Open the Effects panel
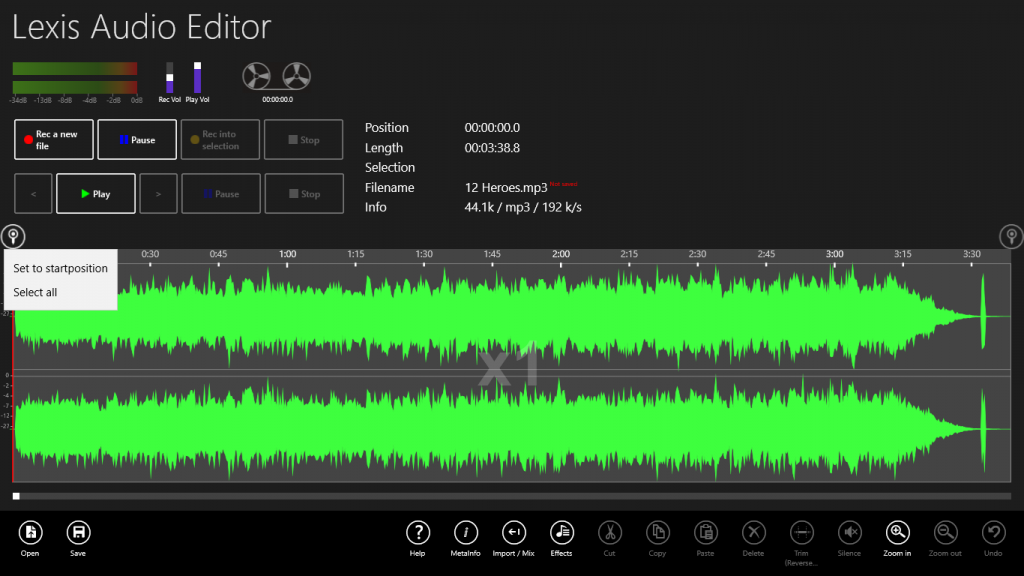Viewport: 1024px width, 576px height. (x=561, y=533)
